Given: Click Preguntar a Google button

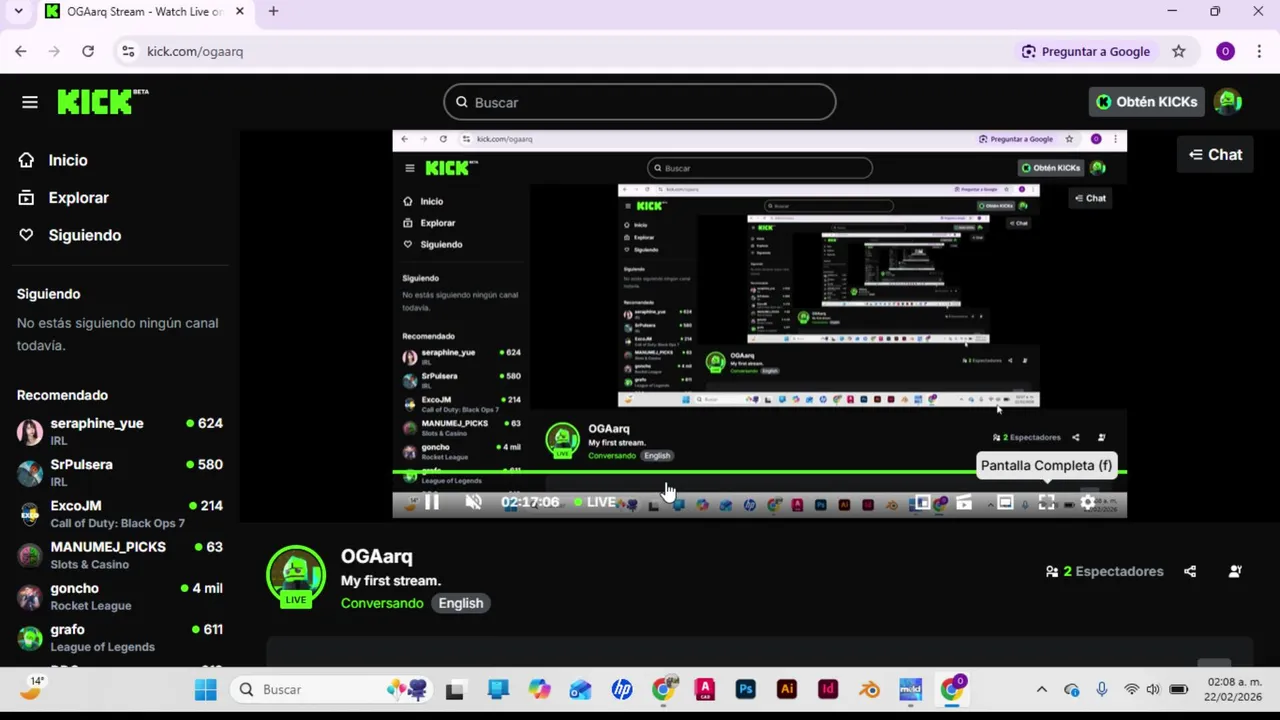Looking at the screenshot, I should pyautogui.click(x=1085, y=51).
